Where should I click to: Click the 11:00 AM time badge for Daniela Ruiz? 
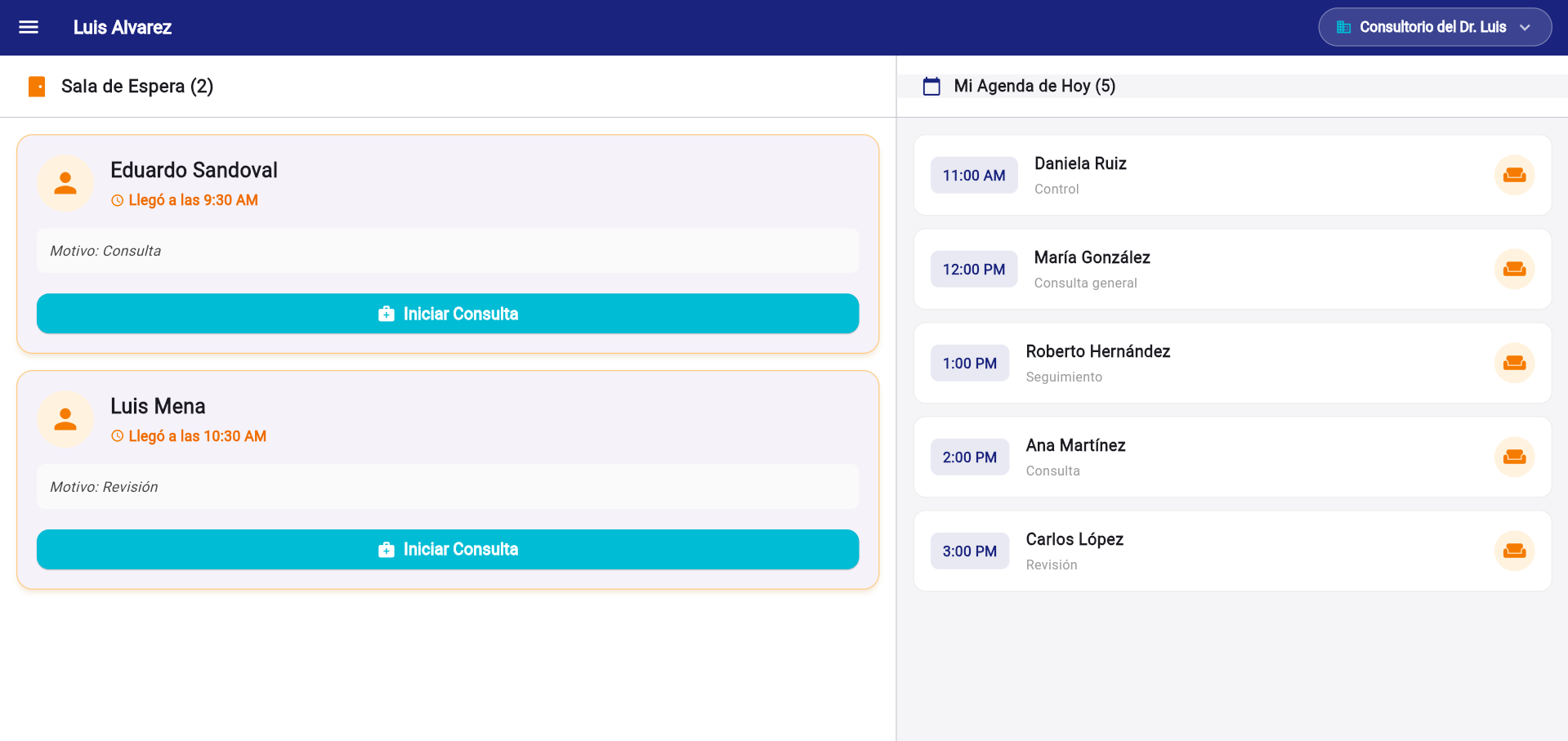[973, 175]
